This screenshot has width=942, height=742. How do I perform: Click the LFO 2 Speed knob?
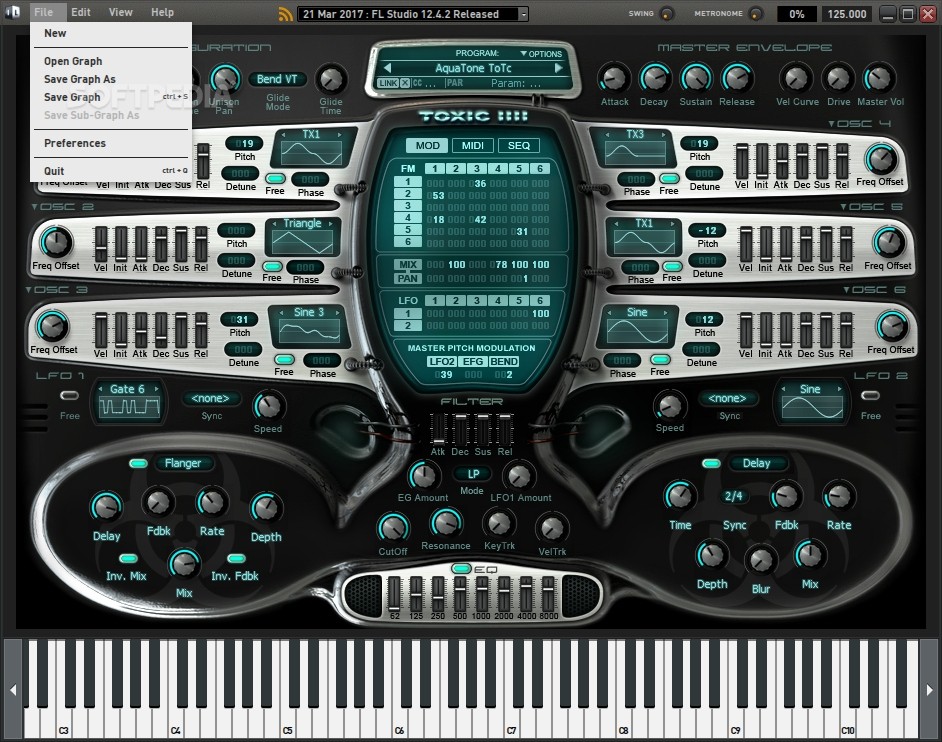(669, 406)
